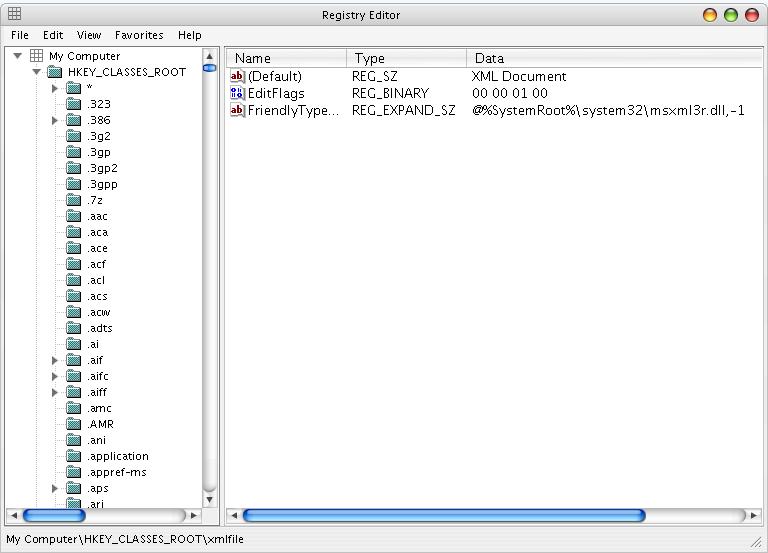Click the values pane horizontal scrollbar
The image size is (768, 553).
(x=443, y=516)
